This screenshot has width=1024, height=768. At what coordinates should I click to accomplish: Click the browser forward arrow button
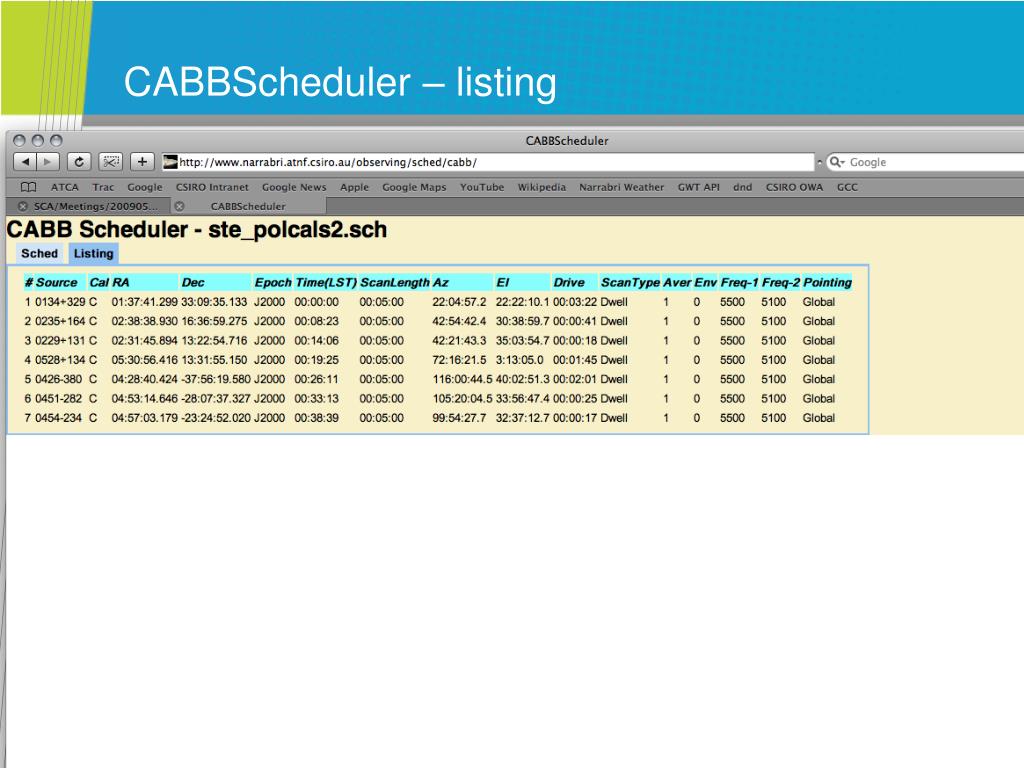pos(48,161)
